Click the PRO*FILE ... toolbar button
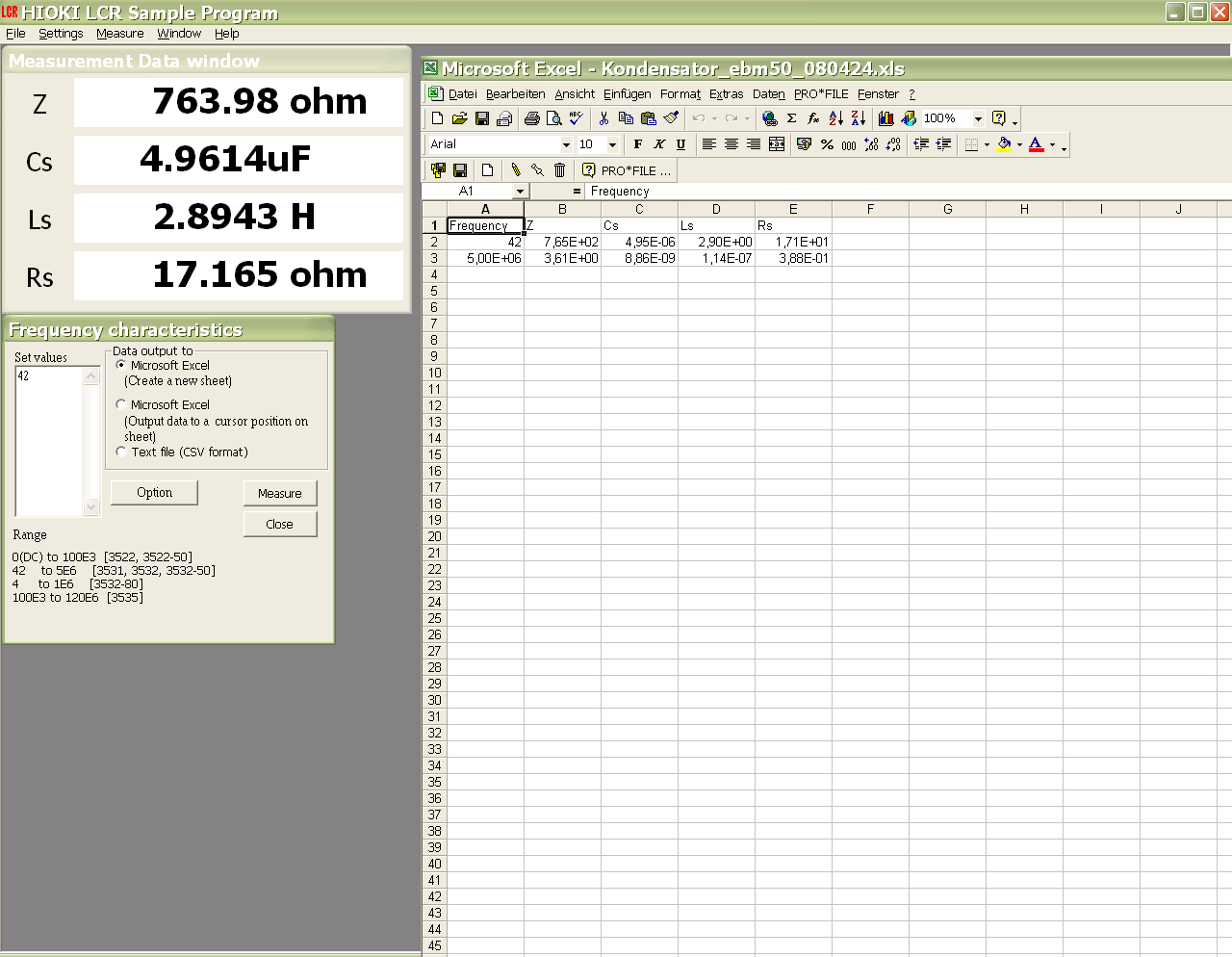Image resolution: width=1232 pixels, height=957 pixels. [627, 170]
